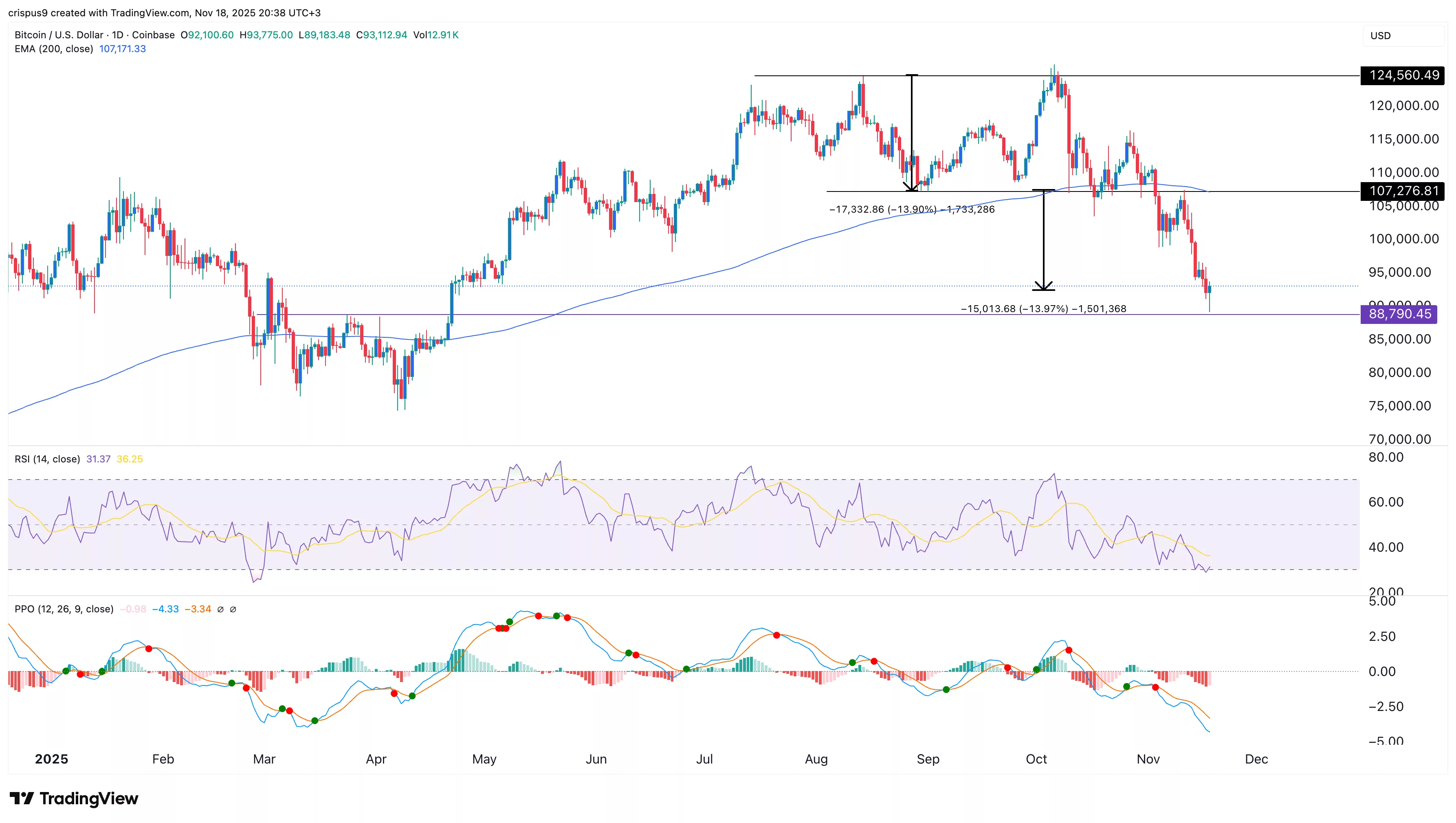Click the PPO (12, 26, 9, close) label
Viewport: 1456px width, 823px height.
(64, 610)
